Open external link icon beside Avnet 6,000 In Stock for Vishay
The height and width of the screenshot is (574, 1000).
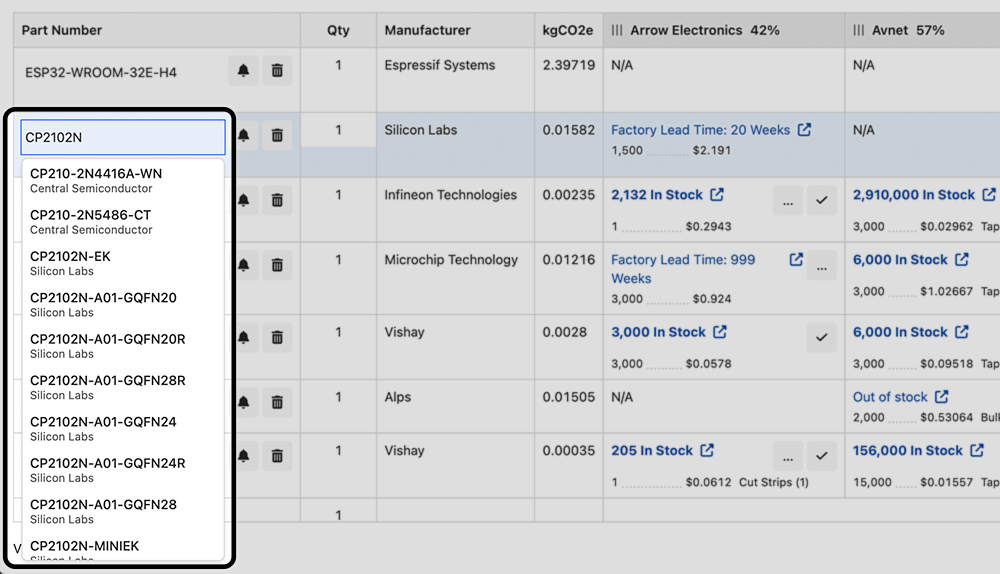[962, 332]
